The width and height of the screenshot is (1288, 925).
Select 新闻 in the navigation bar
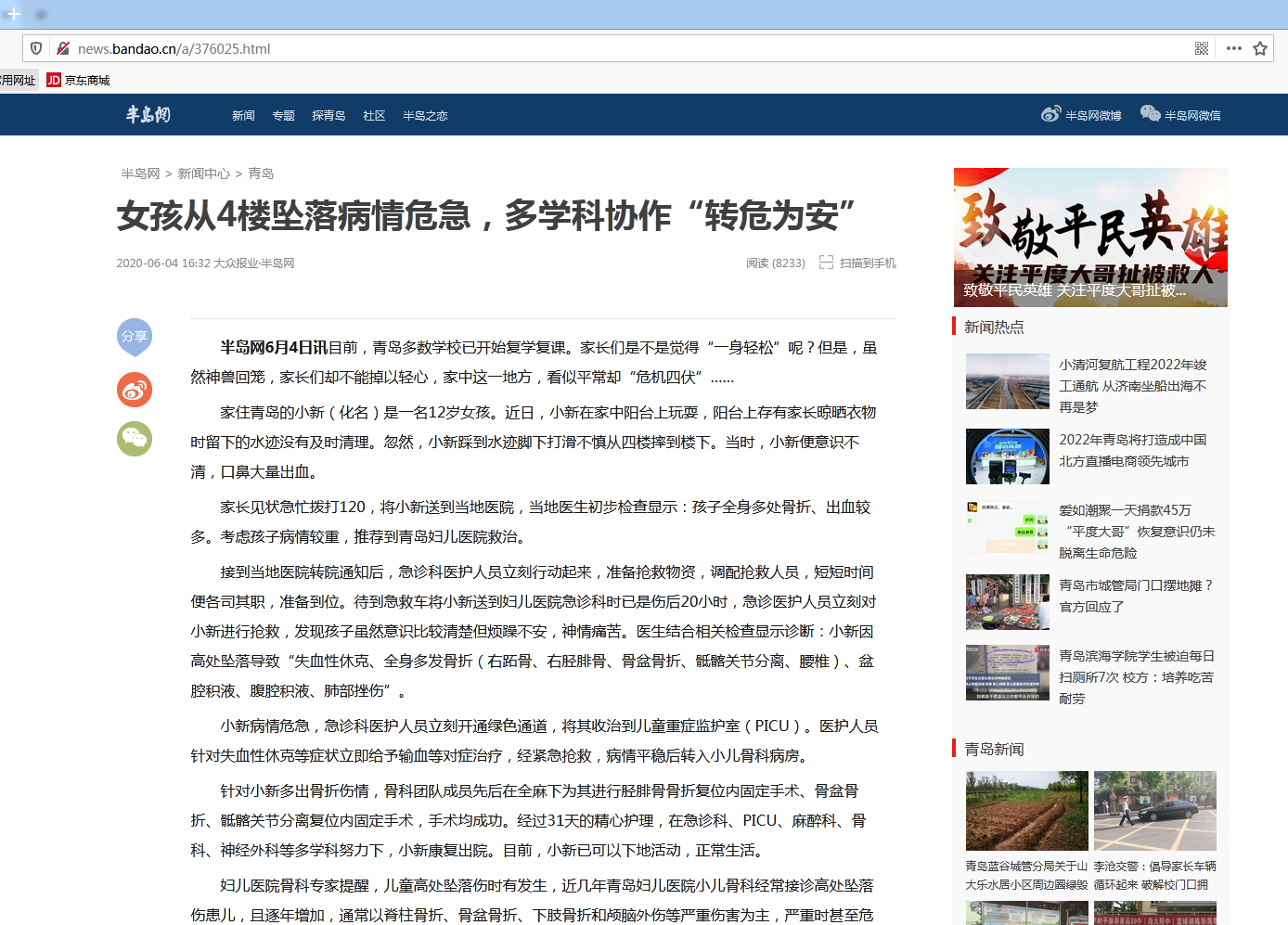(x=243, y=116)
